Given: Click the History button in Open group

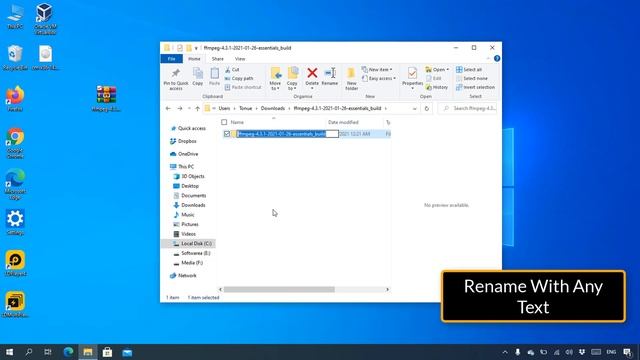Looking at the screenshot, I should click(437, 87).
